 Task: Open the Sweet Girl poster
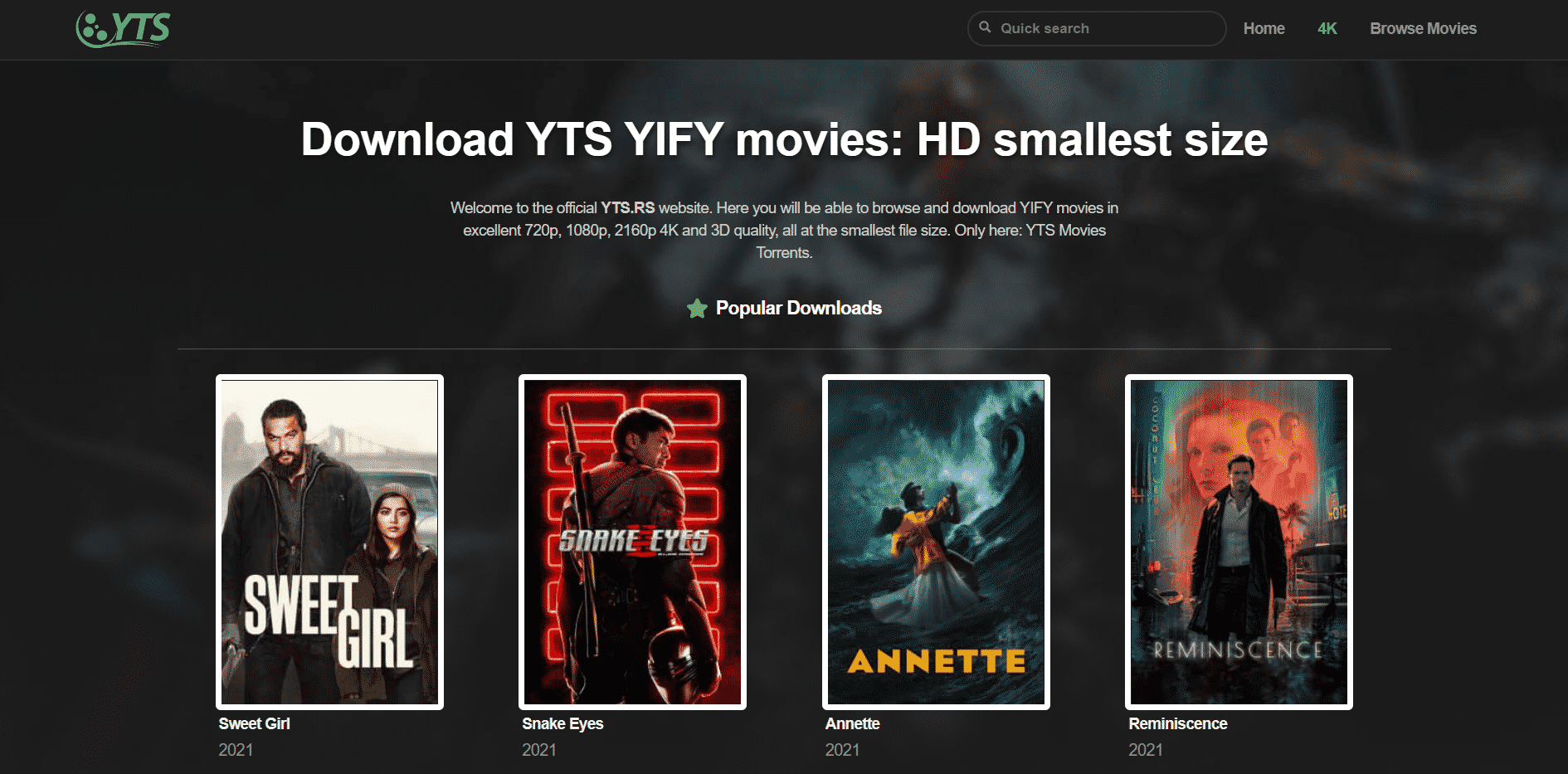(x=329, y=542)
